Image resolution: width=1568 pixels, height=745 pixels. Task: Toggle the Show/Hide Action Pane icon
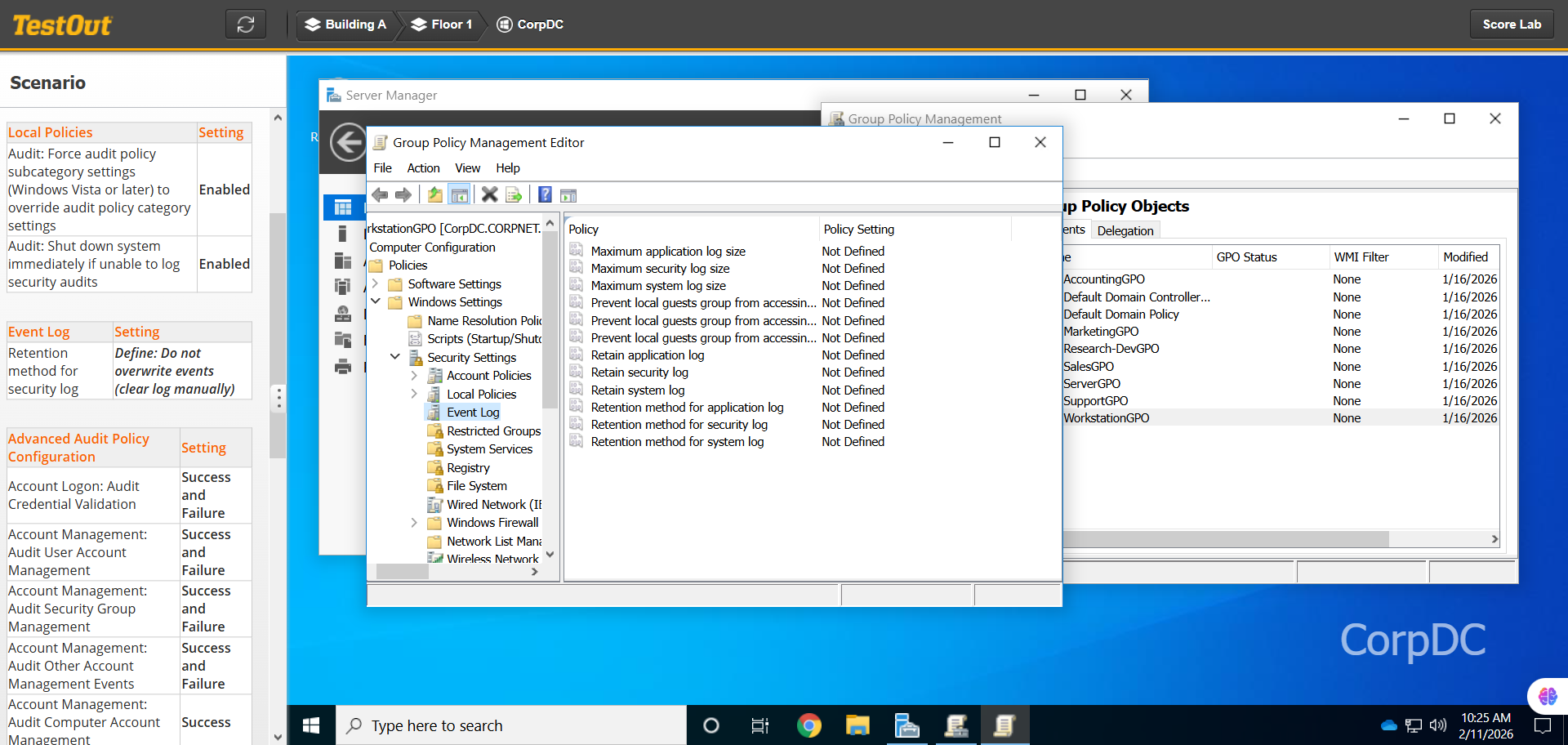pos(568,194)
